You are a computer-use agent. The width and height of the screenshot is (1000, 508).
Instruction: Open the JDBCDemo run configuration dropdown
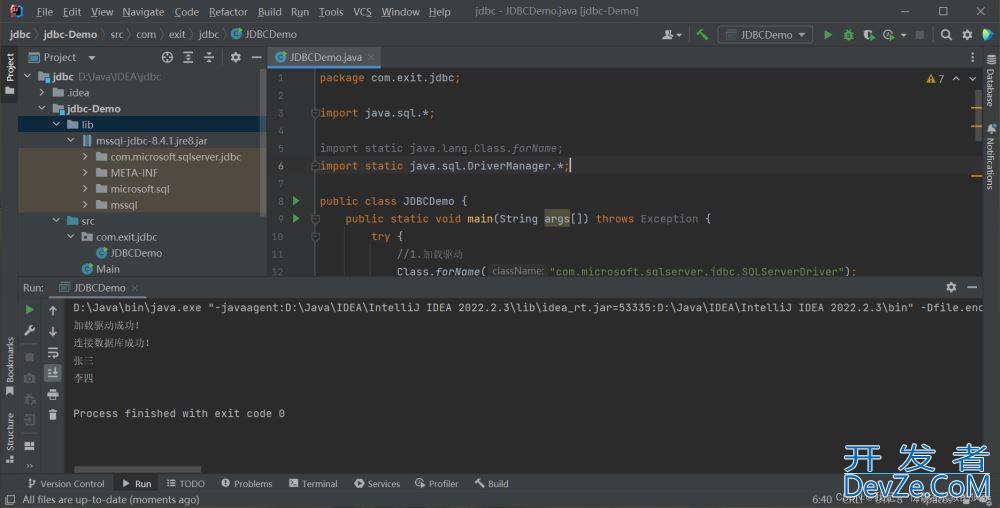click(x=765, y=35)
